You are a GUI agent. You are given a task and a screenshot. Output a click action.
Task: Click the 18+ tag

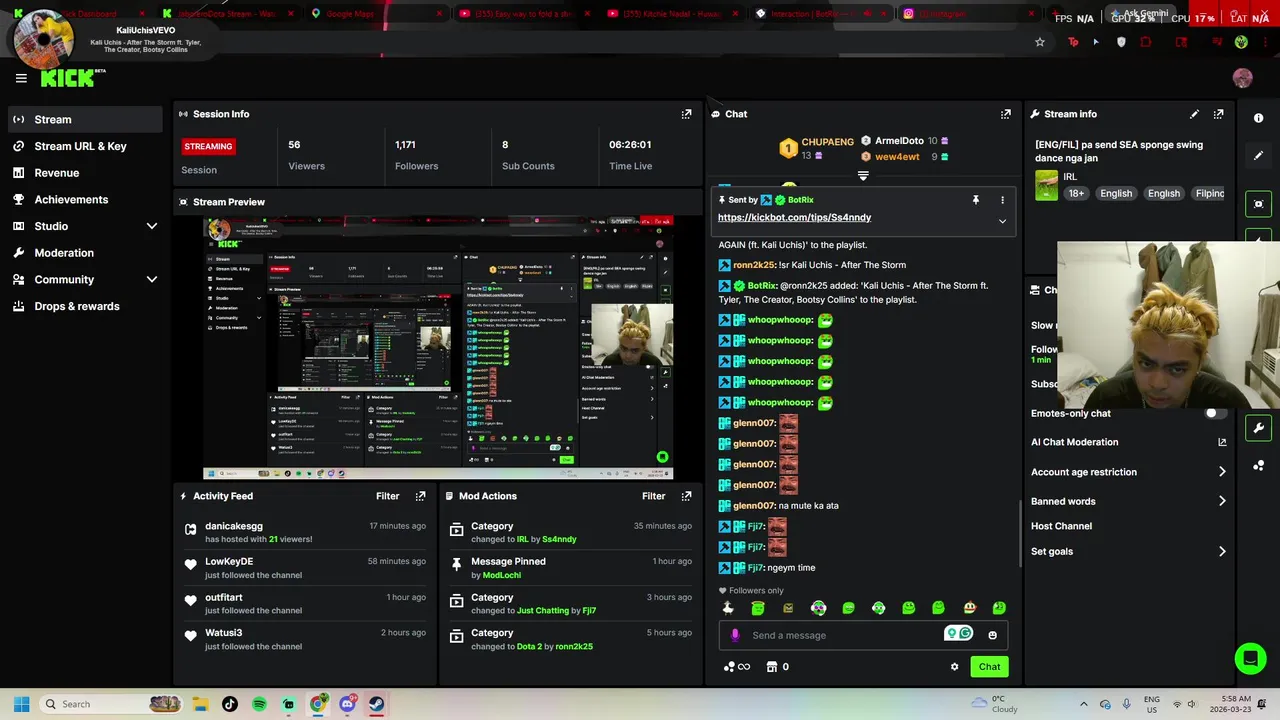[1076, 193]
